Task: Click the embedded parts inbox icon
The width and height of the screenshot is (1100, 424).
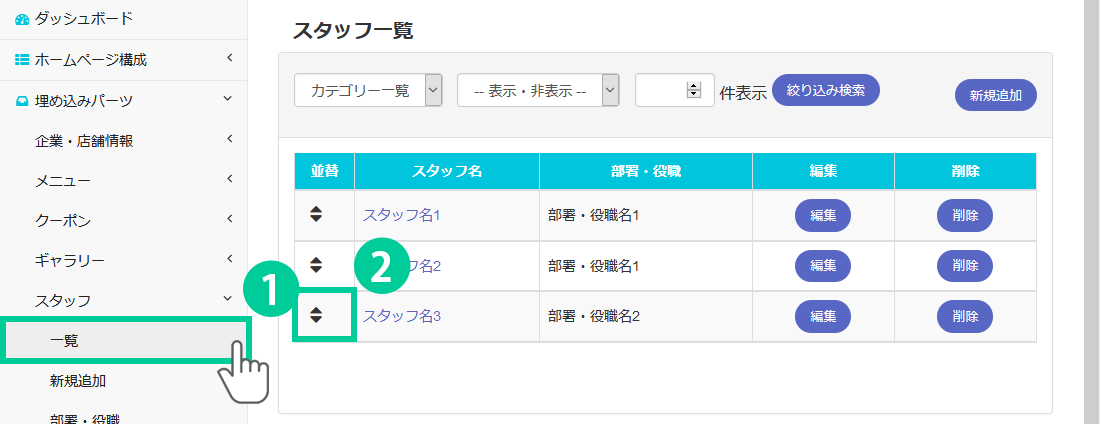Action: click(22, 100)
